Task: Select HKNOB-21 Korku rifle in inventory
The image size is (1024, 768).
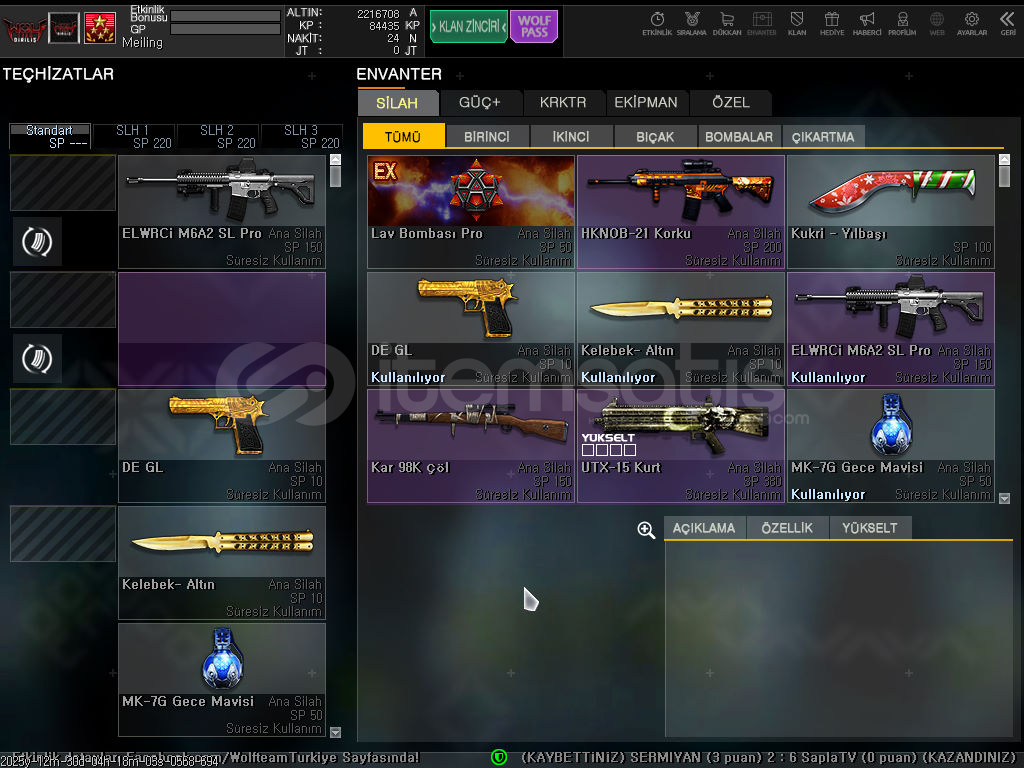Action: pos(681,212)
